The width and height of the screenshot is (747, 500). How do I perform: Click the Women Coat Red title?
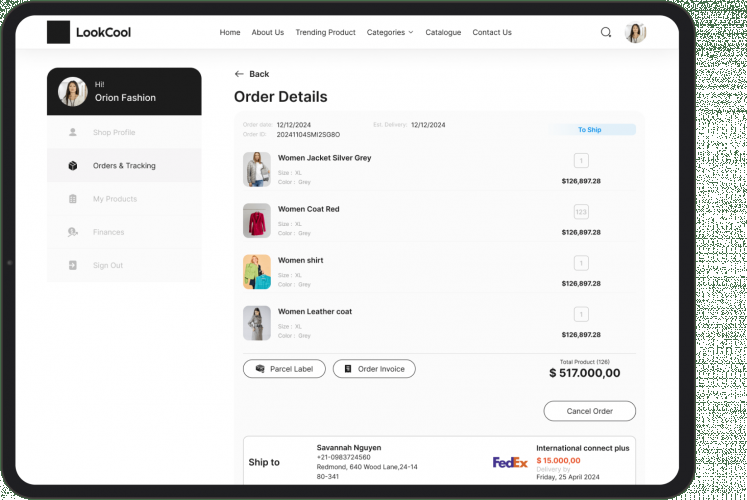[309, 209]
